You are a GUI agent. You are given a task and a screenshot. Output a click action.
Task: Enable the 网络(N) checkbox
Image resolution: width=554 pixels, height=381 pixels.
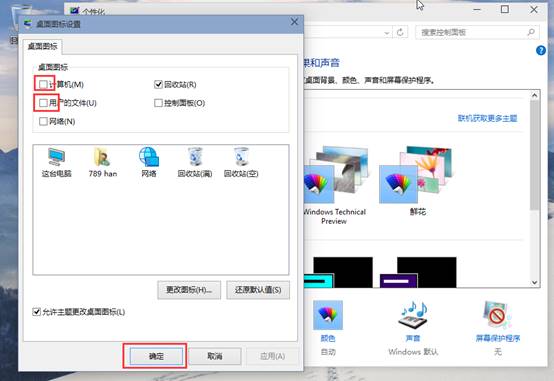43,122
